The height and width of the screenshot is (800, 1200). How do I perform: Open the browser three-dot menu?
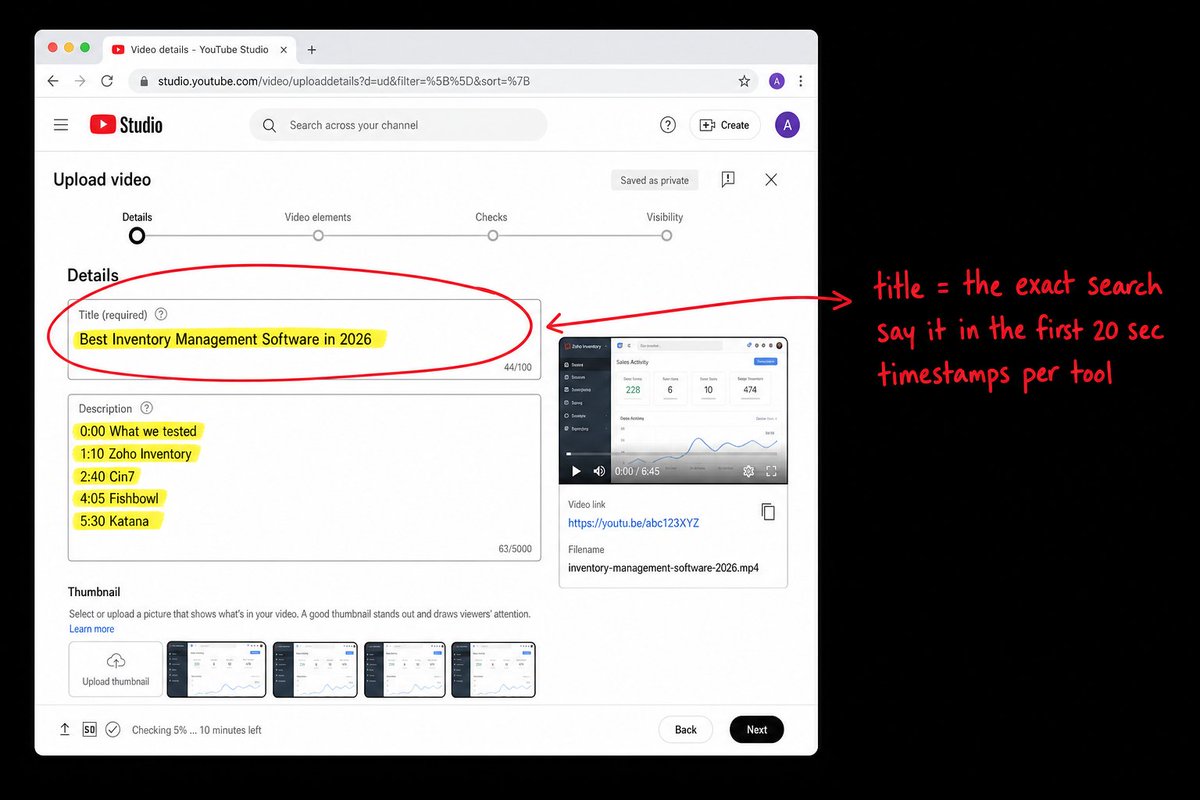[800, 81]
